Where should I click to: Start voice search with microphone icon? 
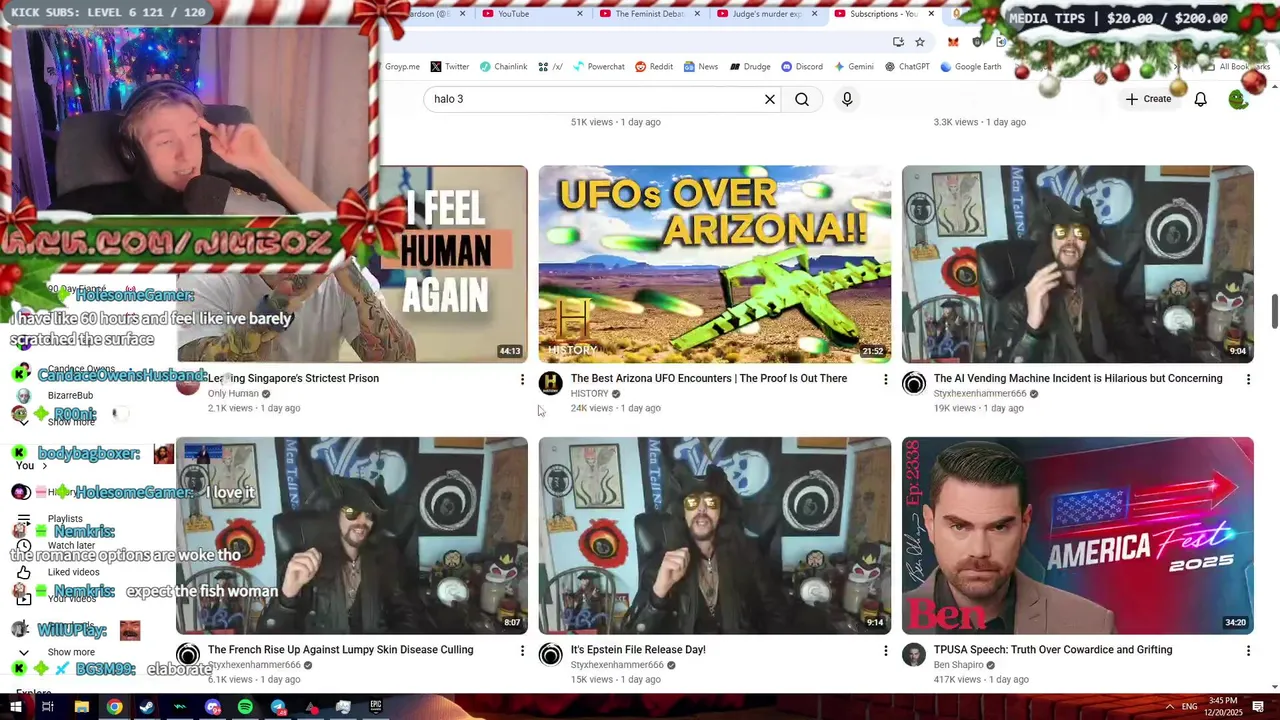(x=847, y=99)
